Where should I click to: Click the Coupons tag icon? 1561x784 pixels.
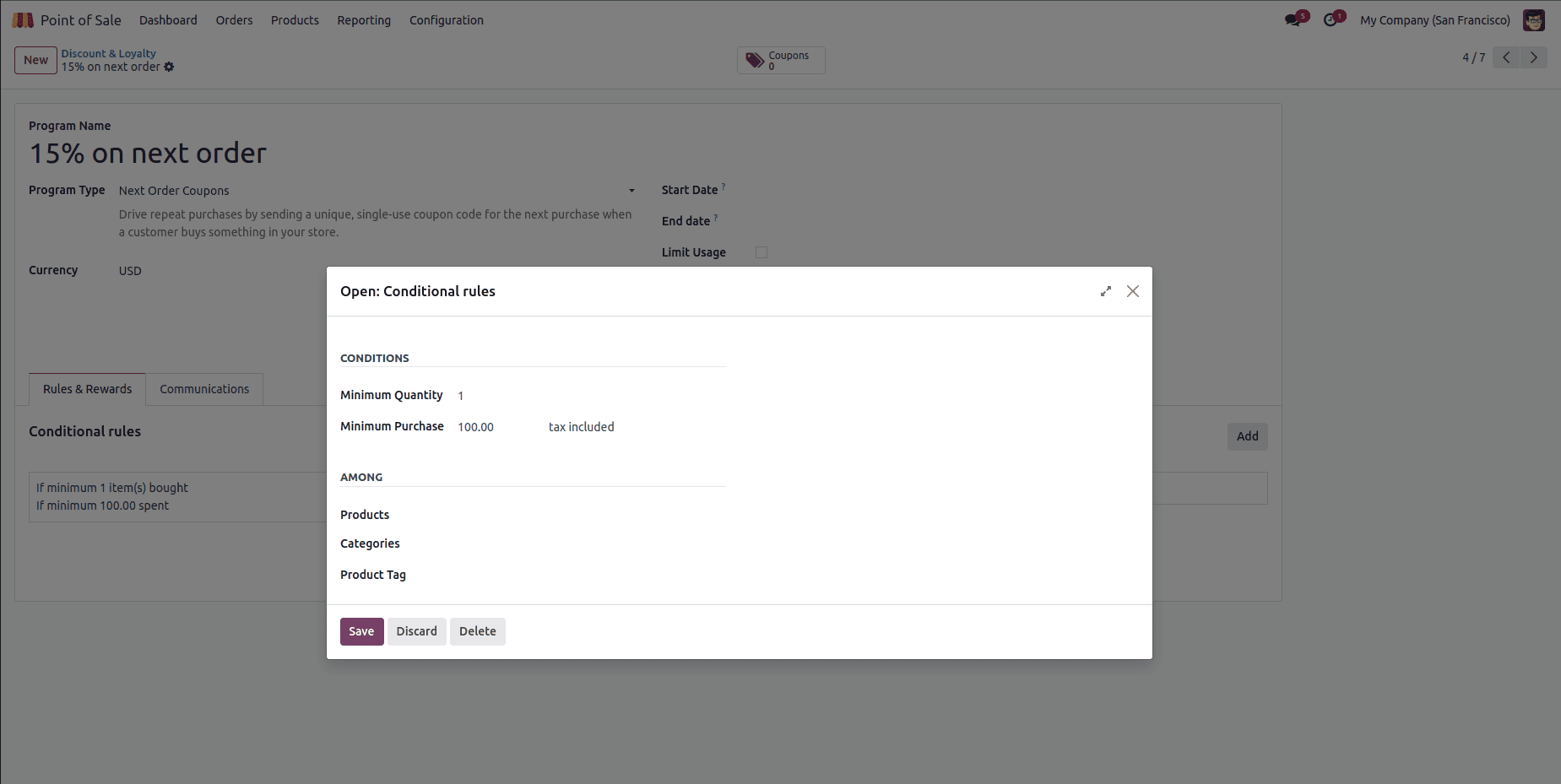[755, 61]
